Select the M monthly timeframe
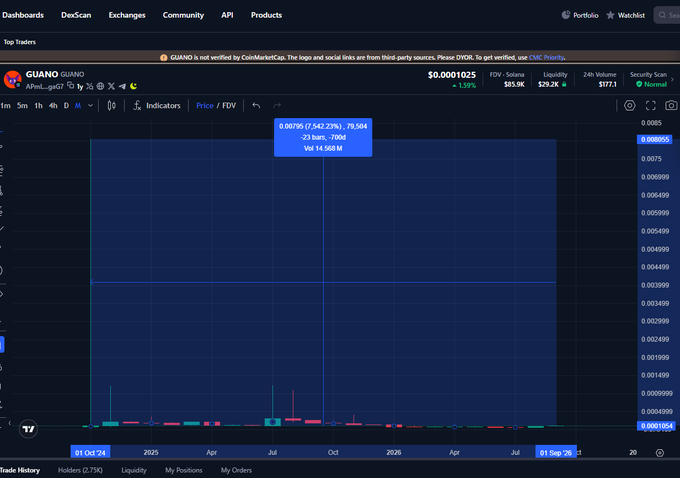680x478 pixels. coord(78,105)
